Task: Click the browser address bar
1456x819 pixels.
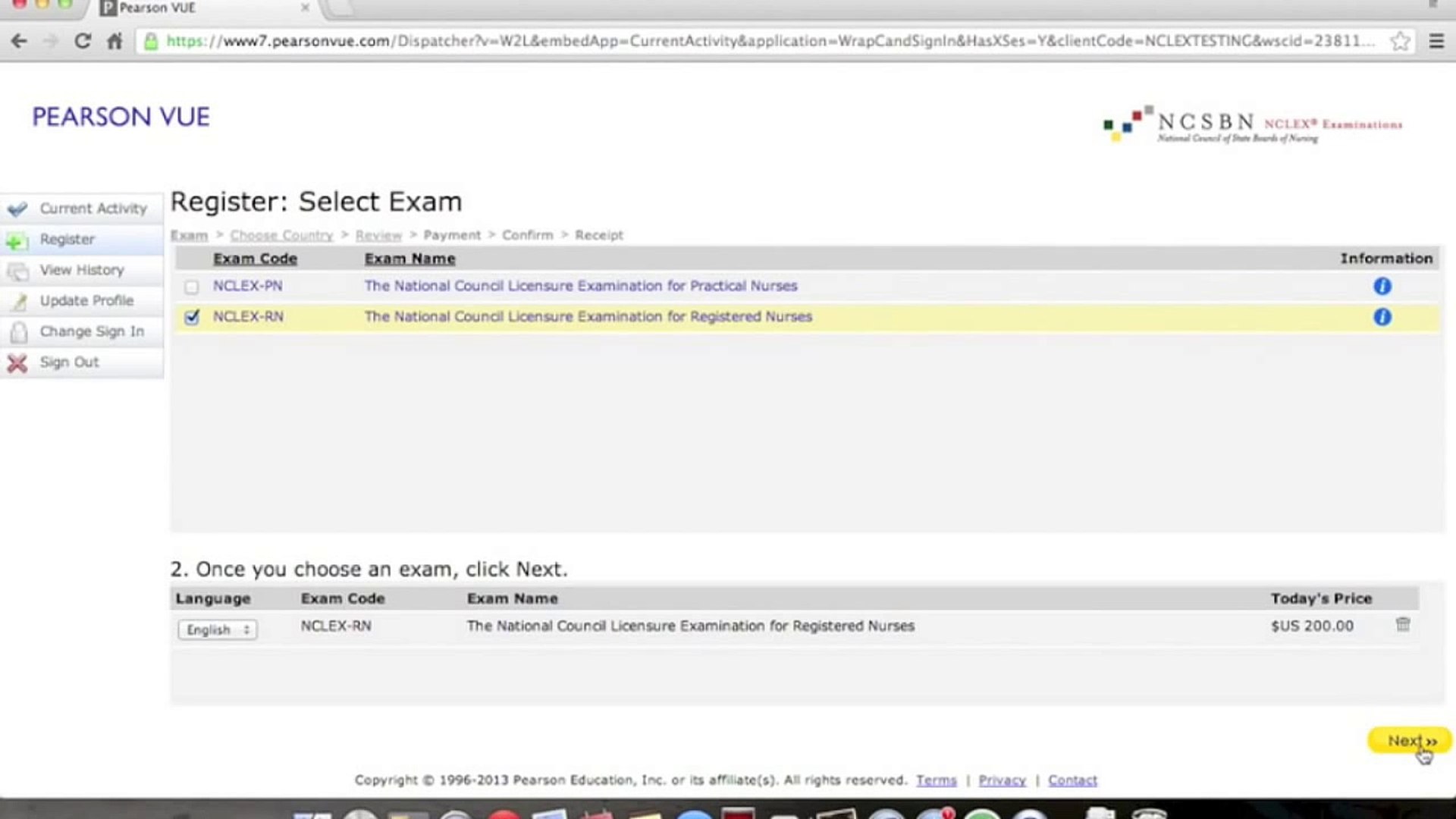Action: coord(758,41)
